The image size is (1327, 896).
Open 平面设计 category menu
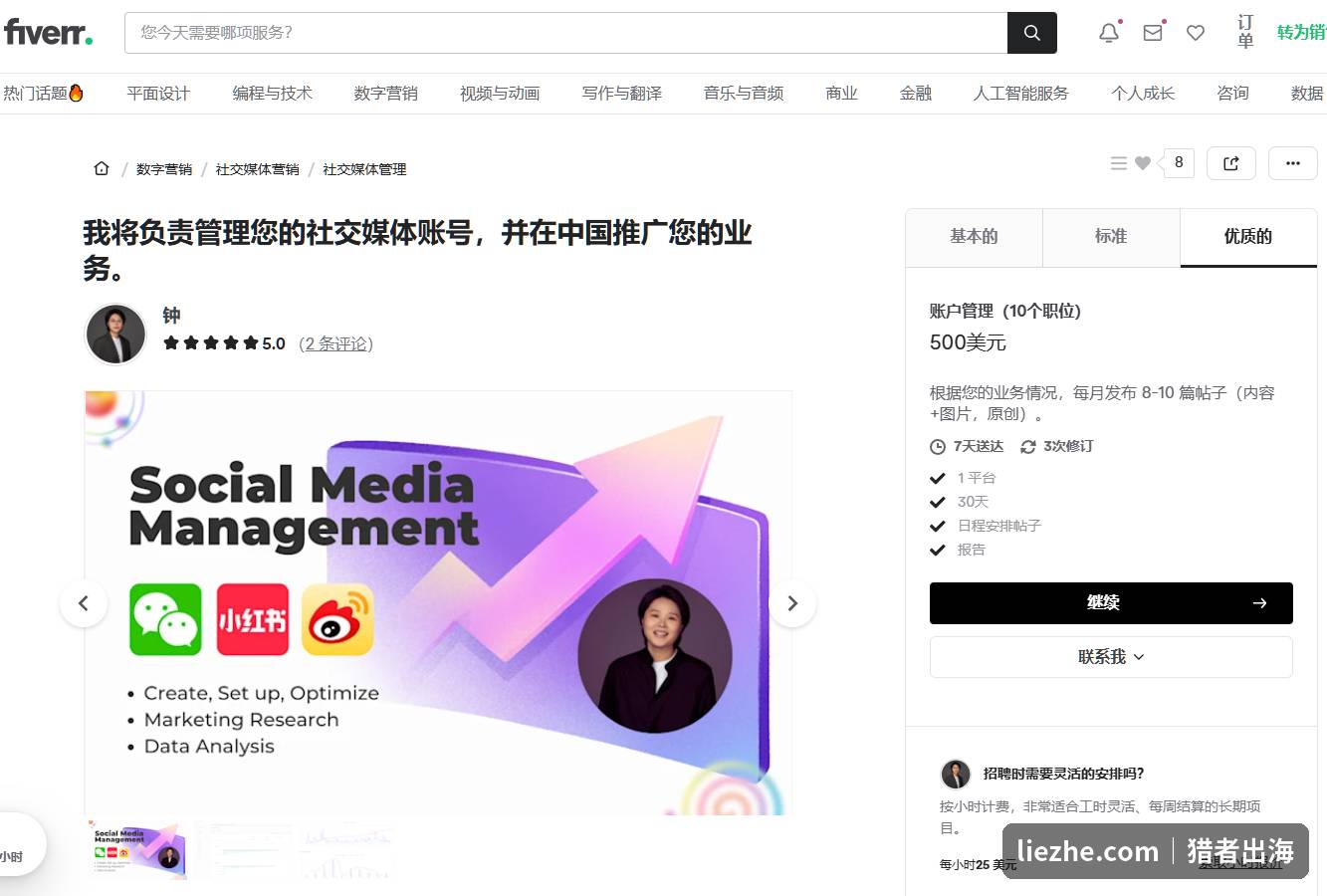pyautogui.click(x=158, y=93)
